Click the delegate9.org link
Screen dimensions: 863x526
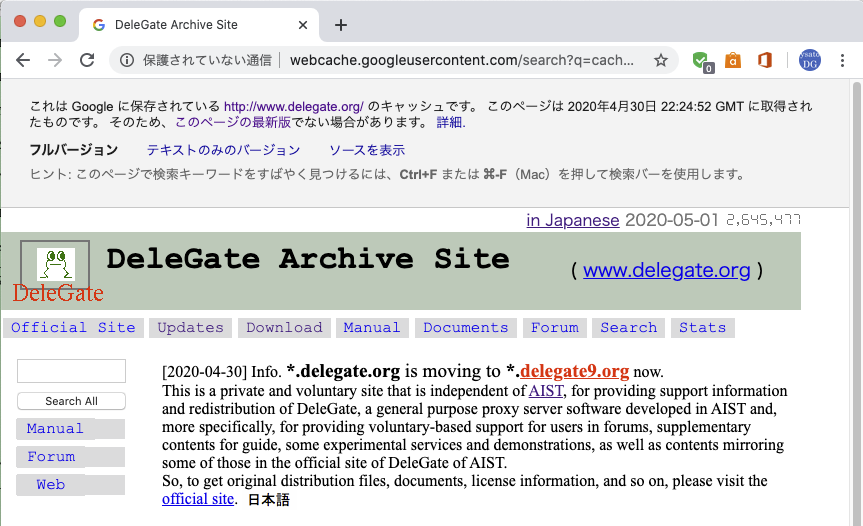click(x=574, y=372)
